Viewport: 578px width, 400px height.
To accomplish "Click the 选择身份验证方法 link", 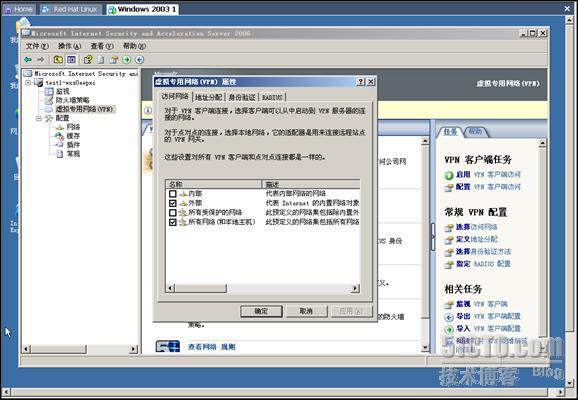I will [483, 251].
